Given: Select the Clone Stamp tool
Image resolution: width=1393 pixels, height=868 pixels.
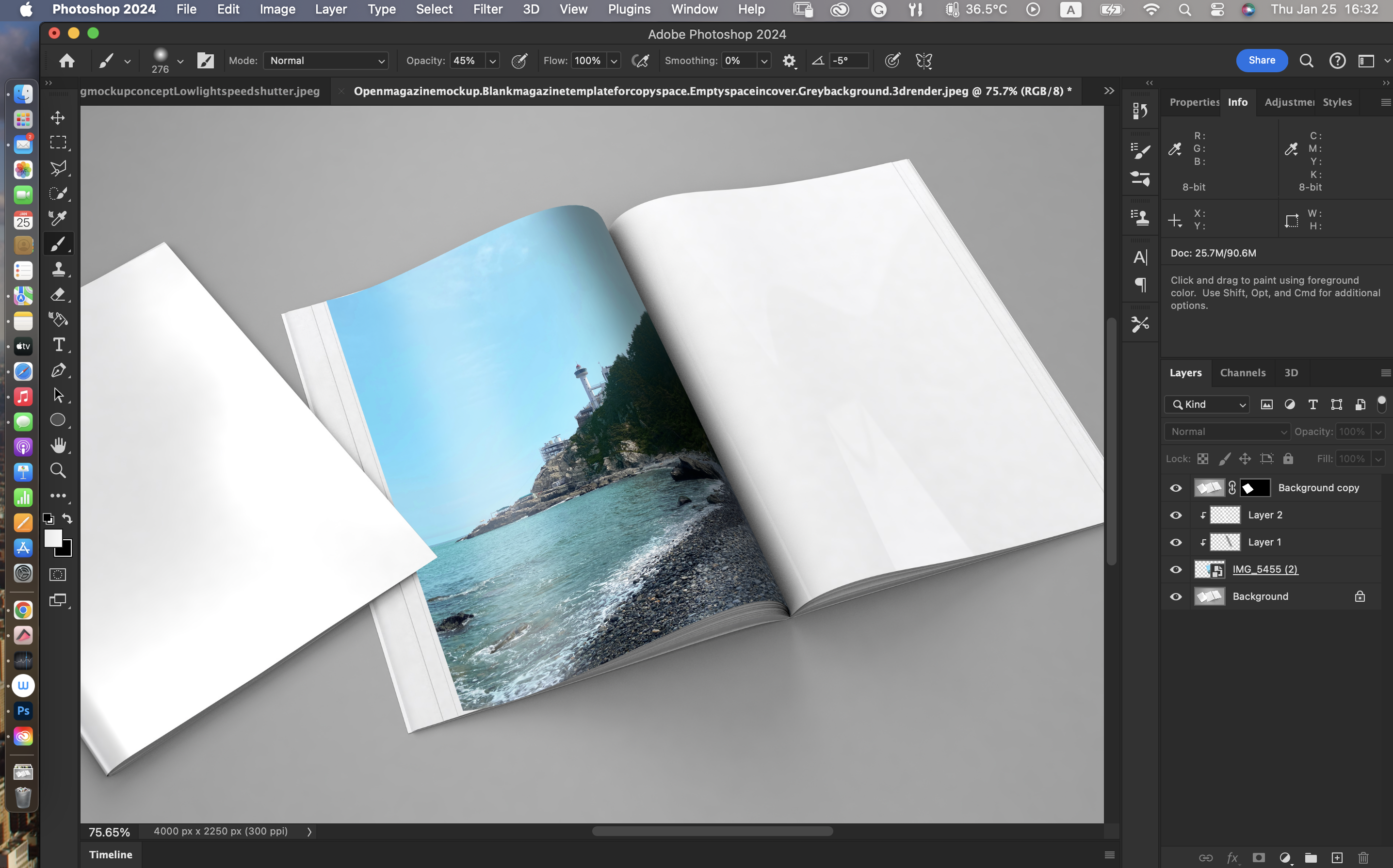Looking at the screenshot, I should pos(58,269).
